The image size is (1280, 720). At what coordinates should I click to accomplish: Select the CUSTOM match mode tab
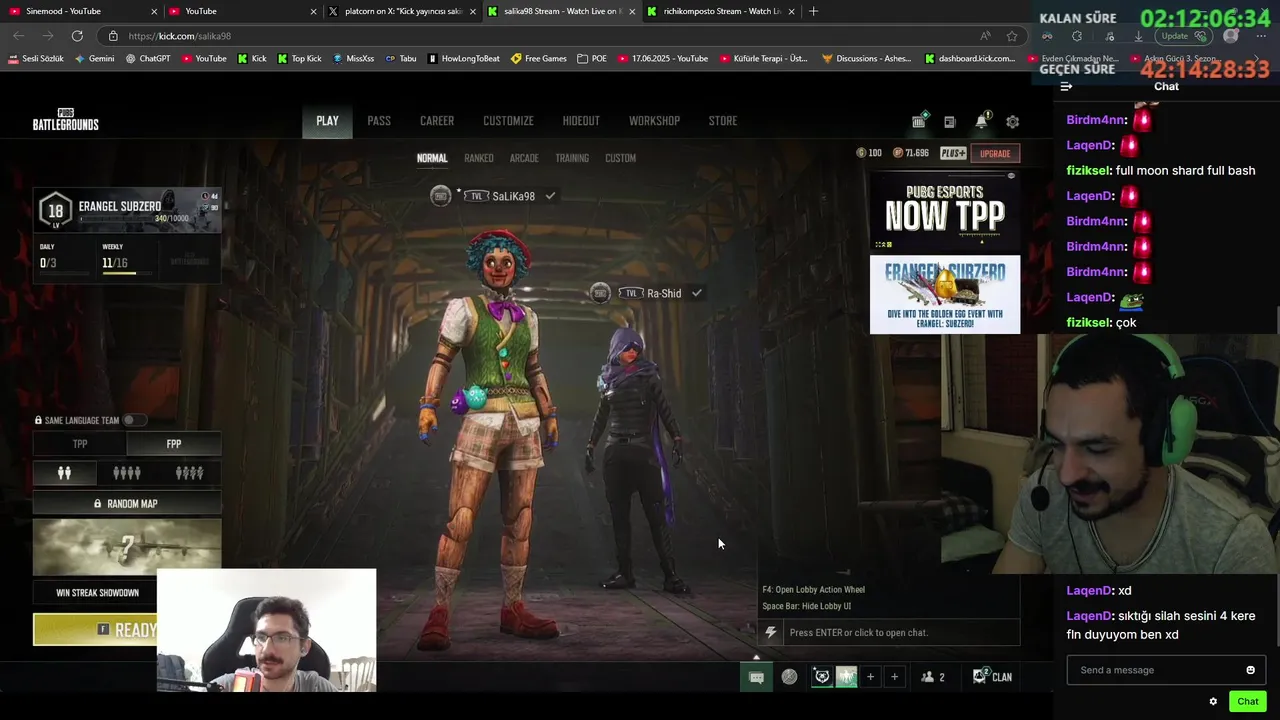pyautogui.click(x=620, y=158)
